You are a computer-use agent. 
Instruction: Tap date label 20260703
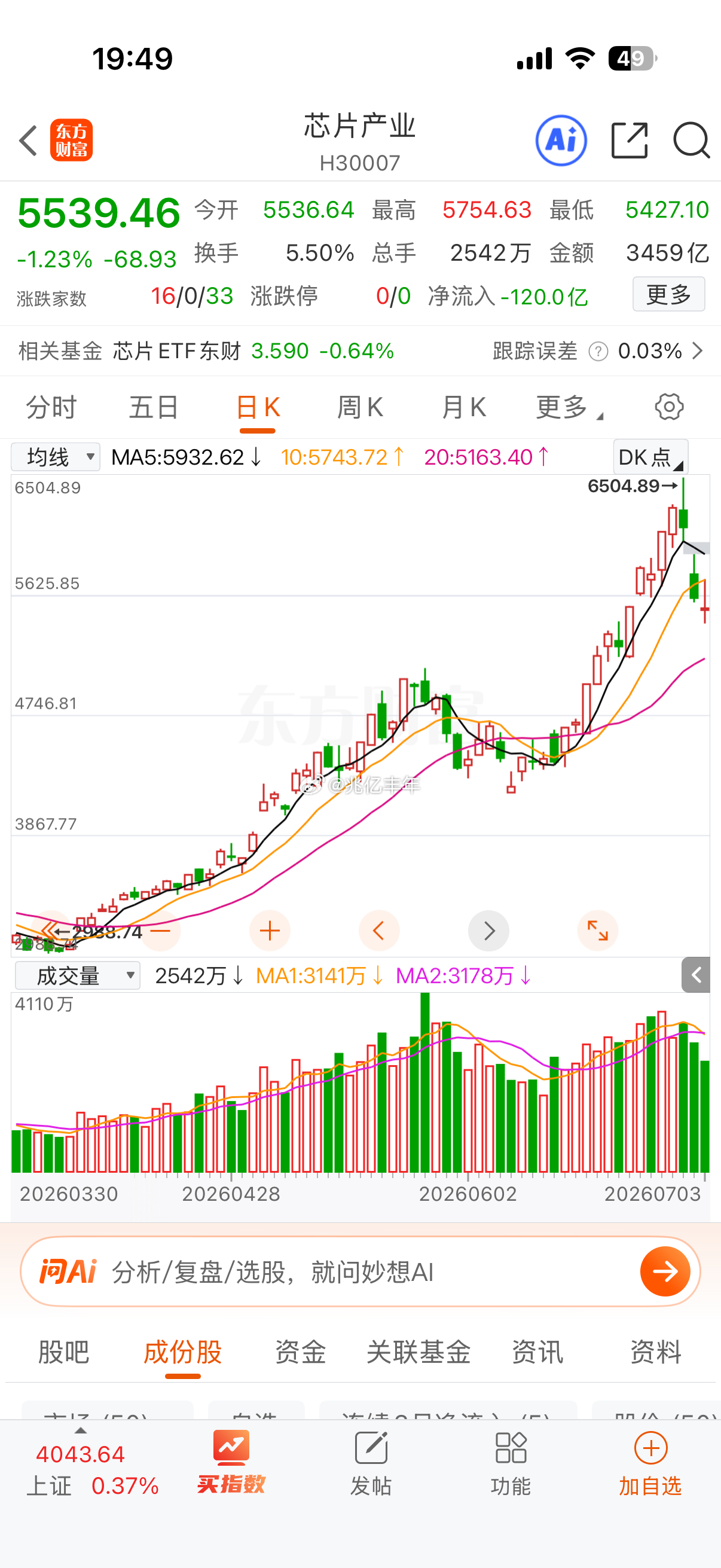pos(653,1194)
